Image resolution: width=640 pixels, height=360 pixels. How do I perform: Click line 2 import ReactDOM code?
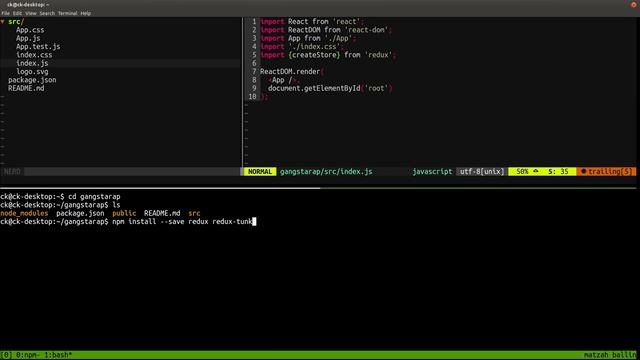pos(326,30)
